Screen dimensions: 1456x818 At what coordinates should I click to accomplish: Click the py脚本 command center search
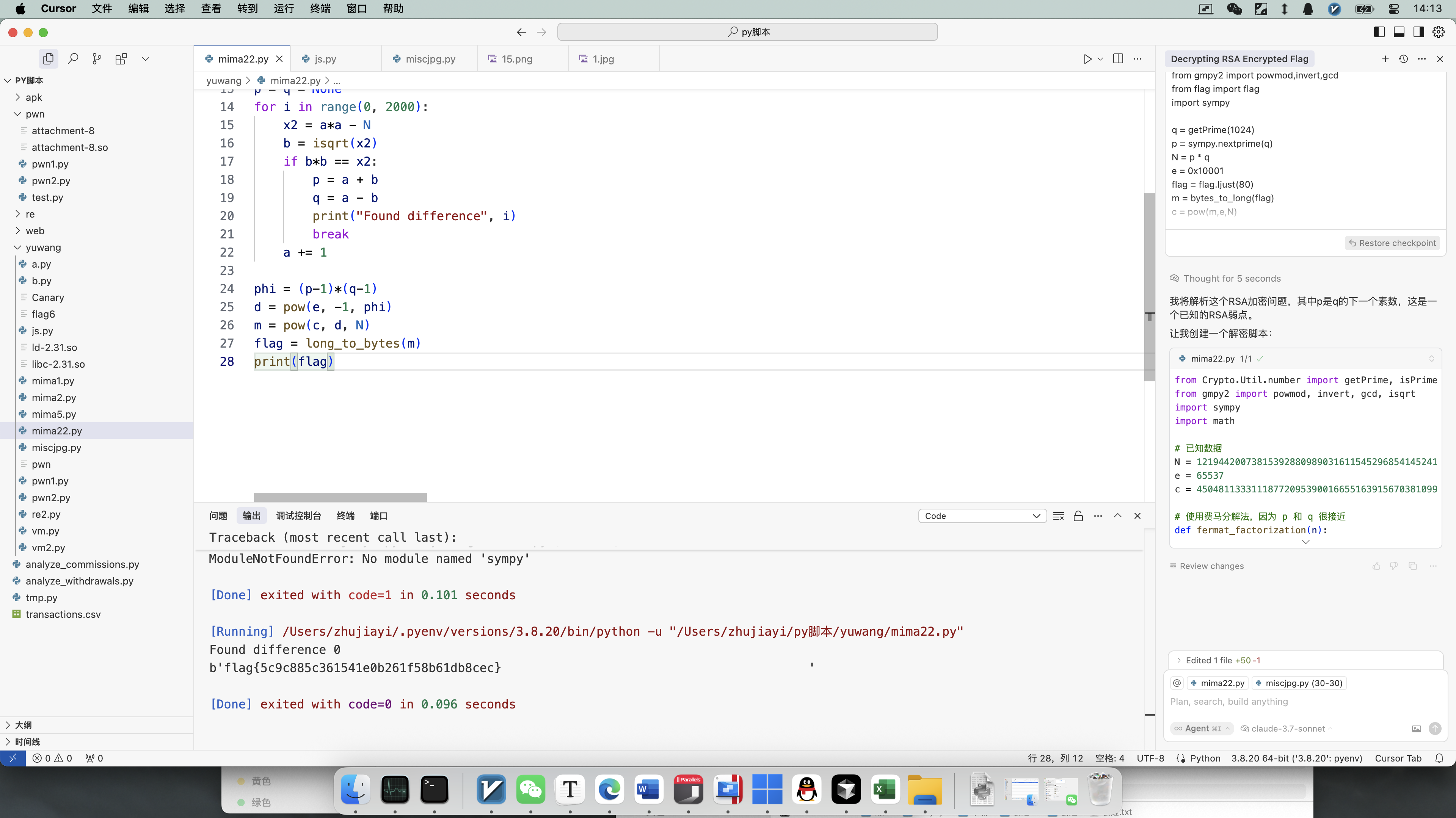point(747,32)
